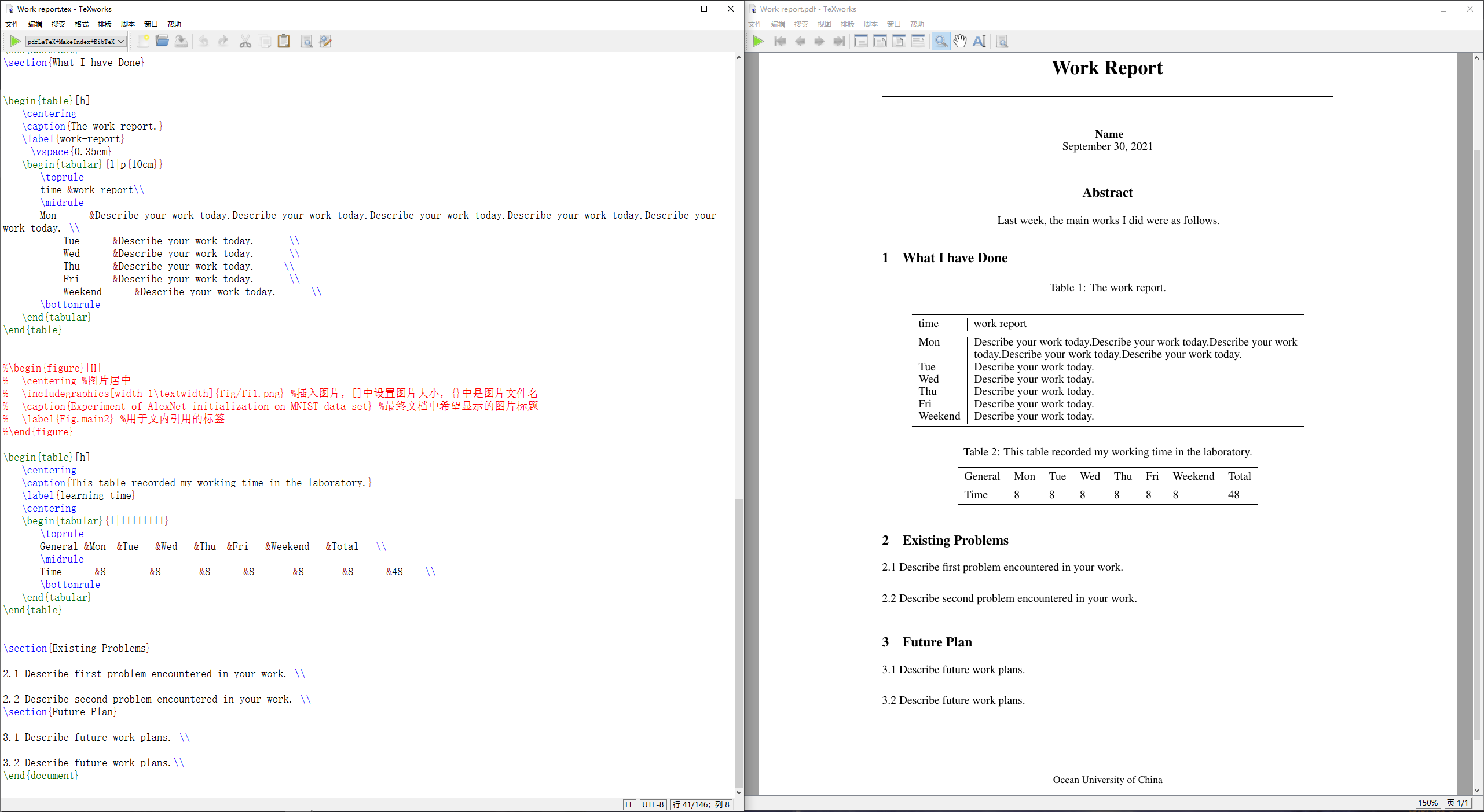The width and height of the screenshot is (1484, 812).
Task: Toggle the magnify tool in PDF viewer
Action: (x=941, y=41)
